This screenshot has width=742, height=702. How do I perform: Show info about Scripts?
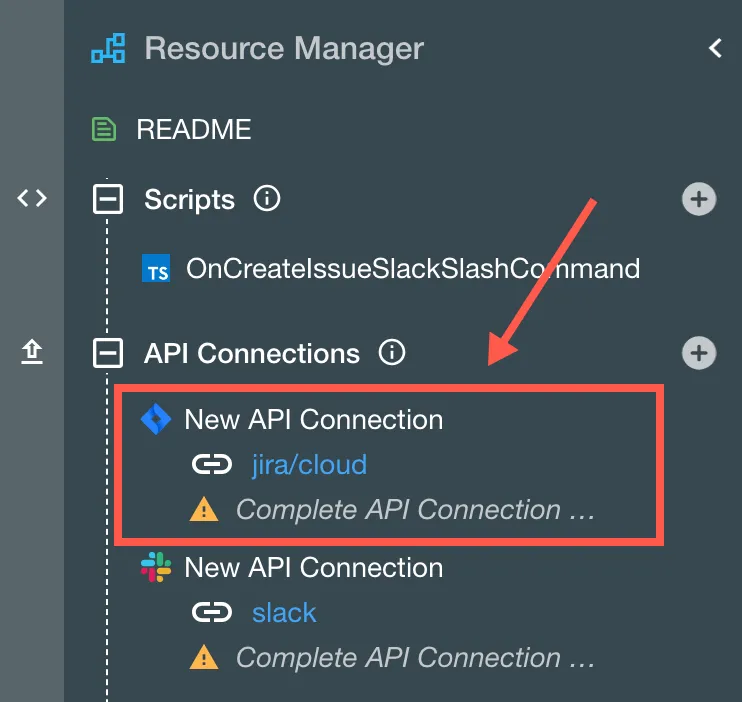267,198
